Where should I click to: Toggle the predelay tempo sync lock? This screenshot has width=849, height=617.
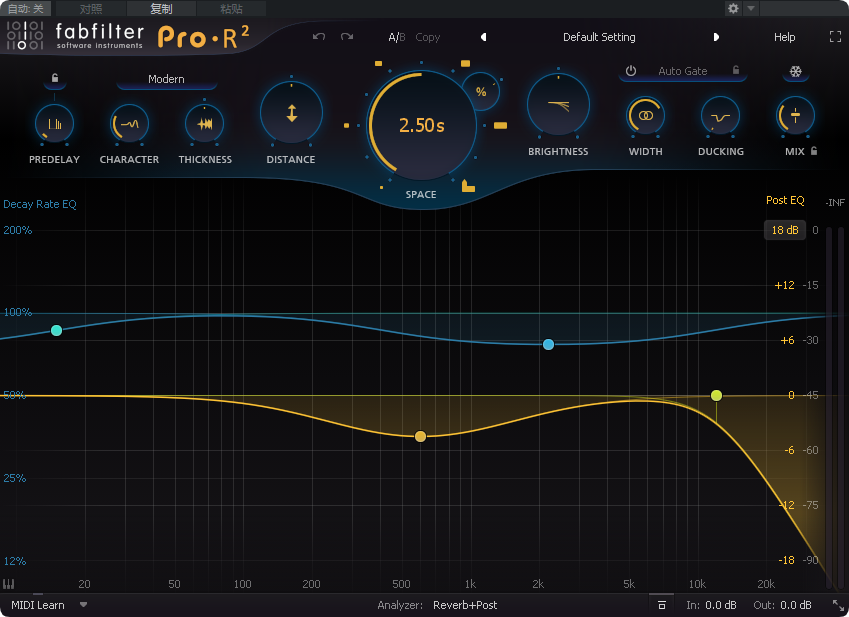tap(55, 78)
